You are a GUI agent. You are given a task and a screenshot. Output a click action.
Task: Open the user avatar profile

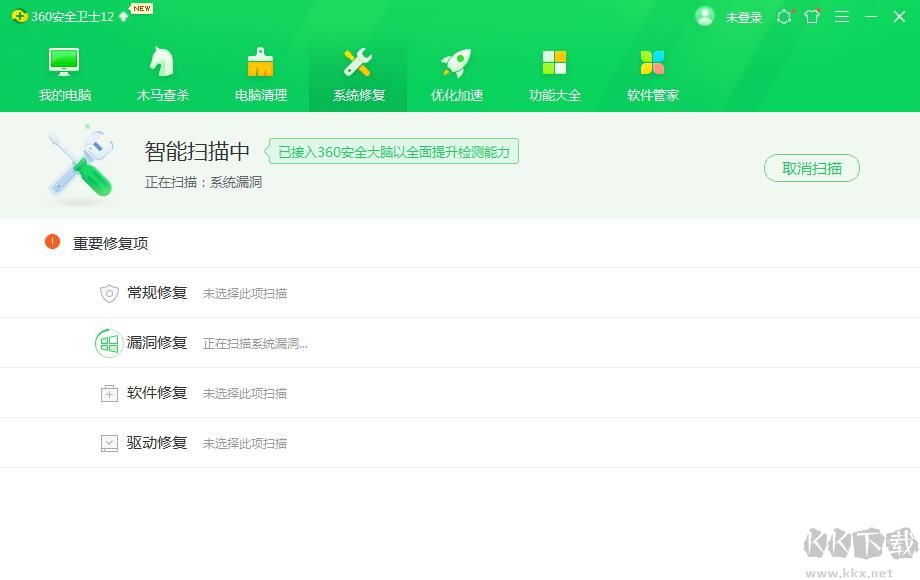[x=705, y=16]
